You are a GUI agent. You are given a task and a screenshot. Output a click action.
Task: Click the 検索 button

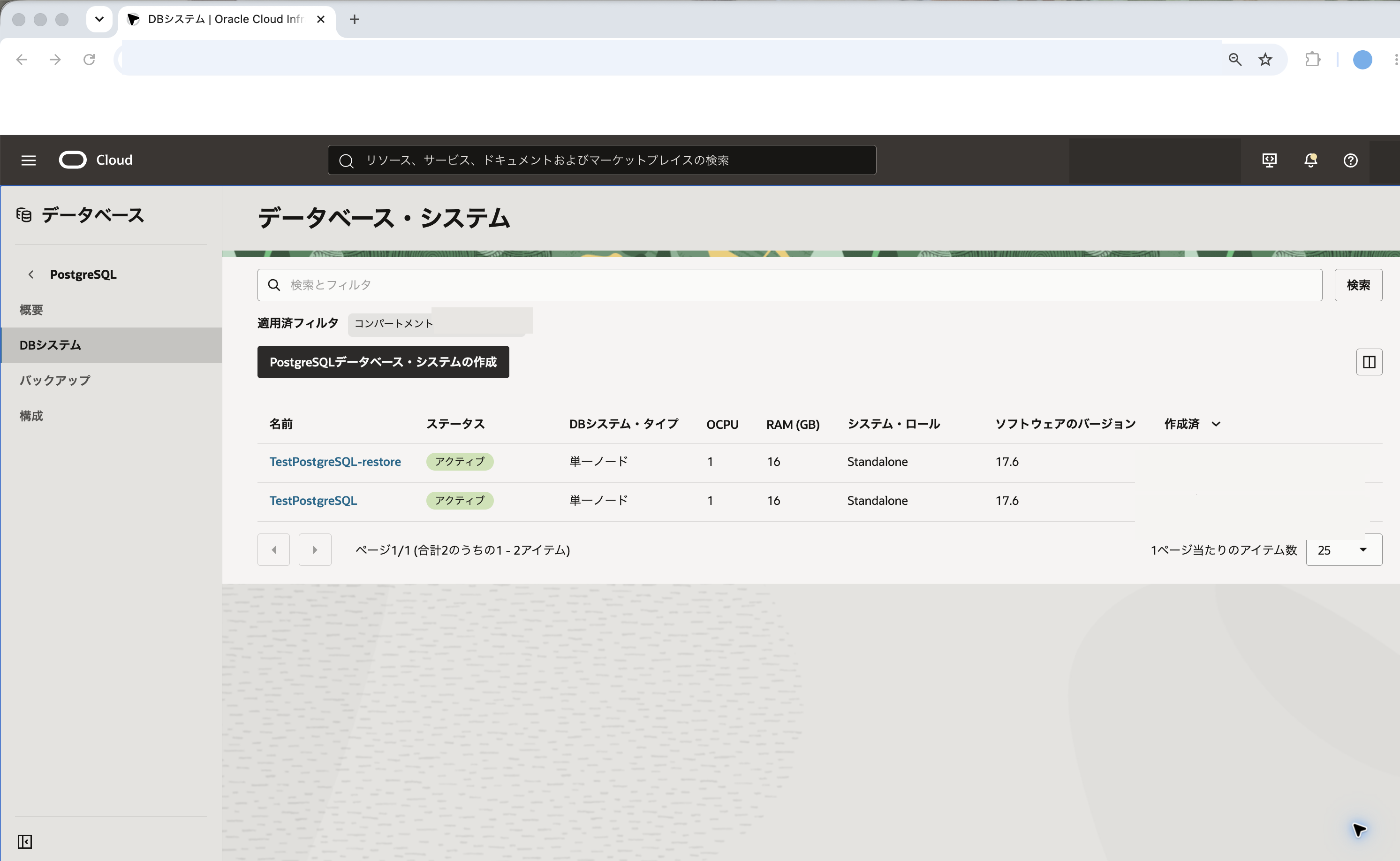pyautogui.click(x=1358, y=285)
